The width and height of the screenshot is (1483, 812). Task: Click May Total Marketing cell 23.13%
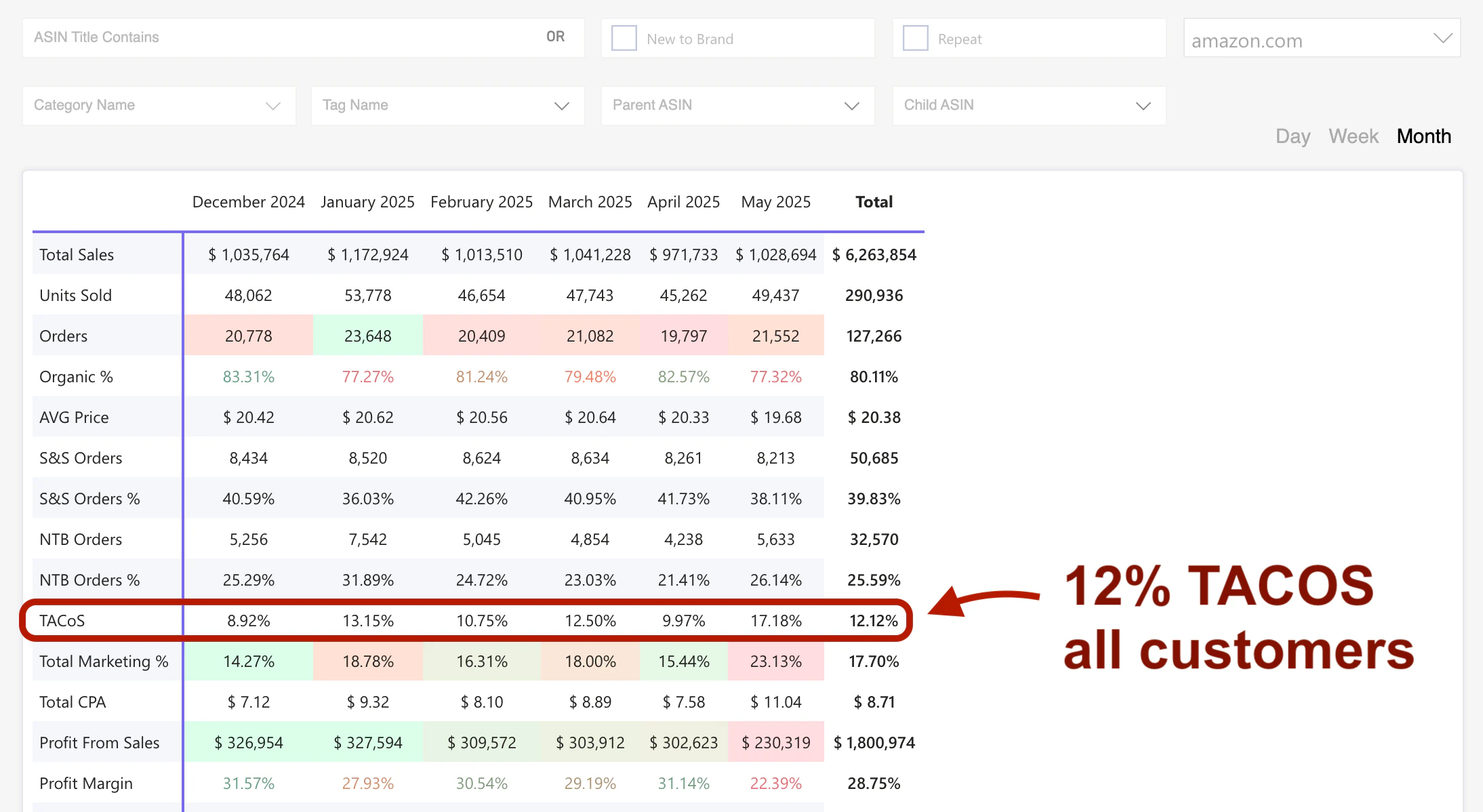pos(775,662)
